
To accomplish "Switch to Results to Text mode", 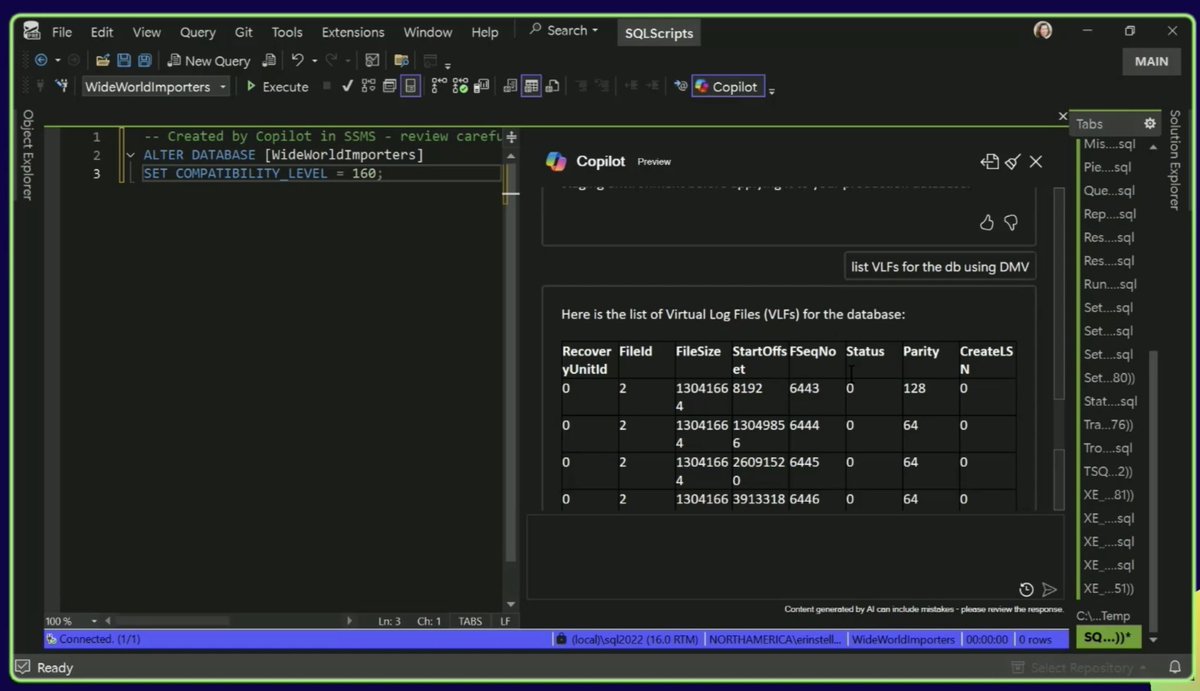I will click(x=510, y=86).
